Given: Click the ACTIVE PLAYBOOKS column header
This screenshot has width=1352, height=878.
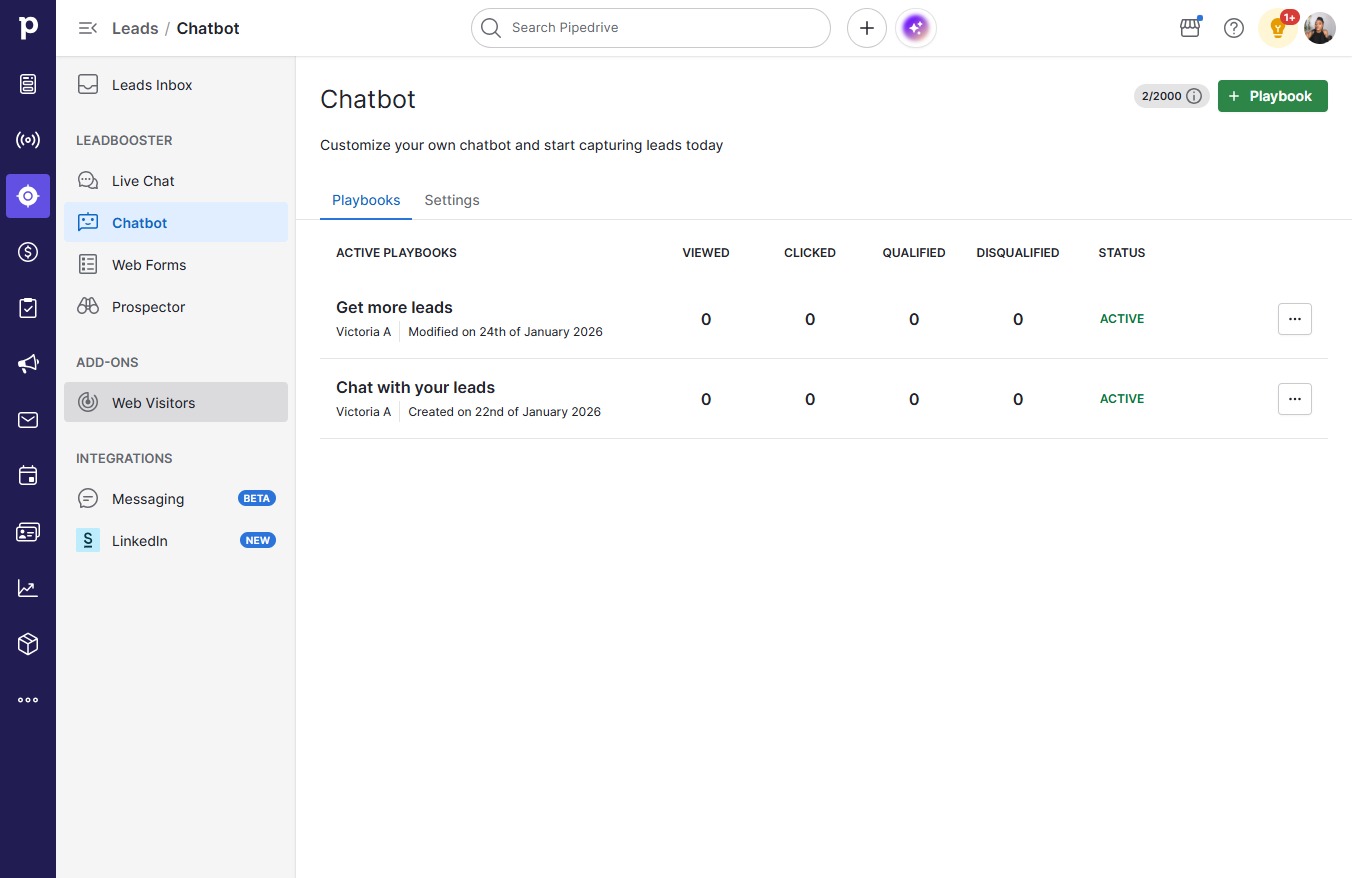Looking at the screenshot, I should click(396, 253).
